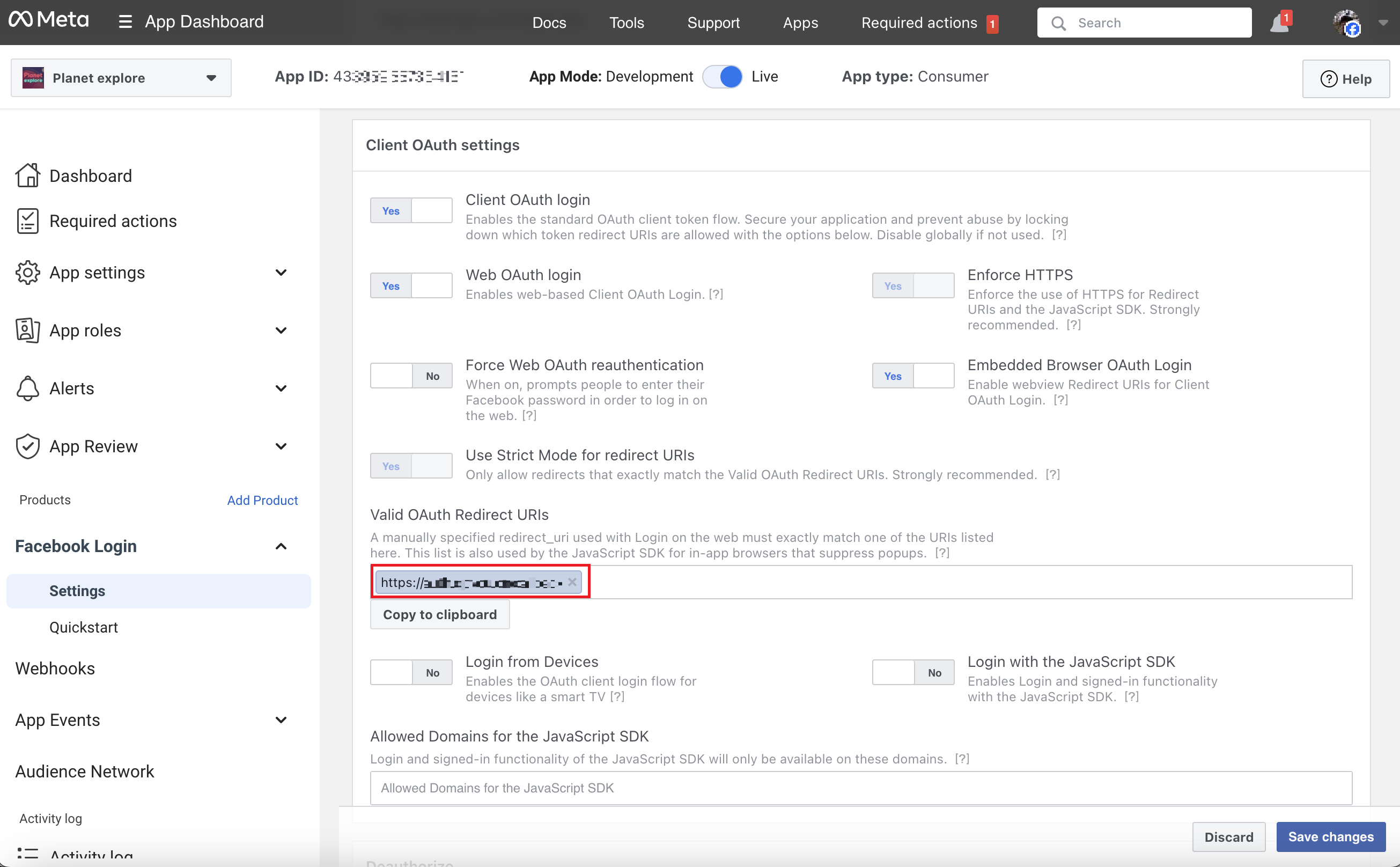Image resolution: width=1400 pixels, height=867 pixels.
Task: Expand the App Events section
Action: tap(281, 719)
